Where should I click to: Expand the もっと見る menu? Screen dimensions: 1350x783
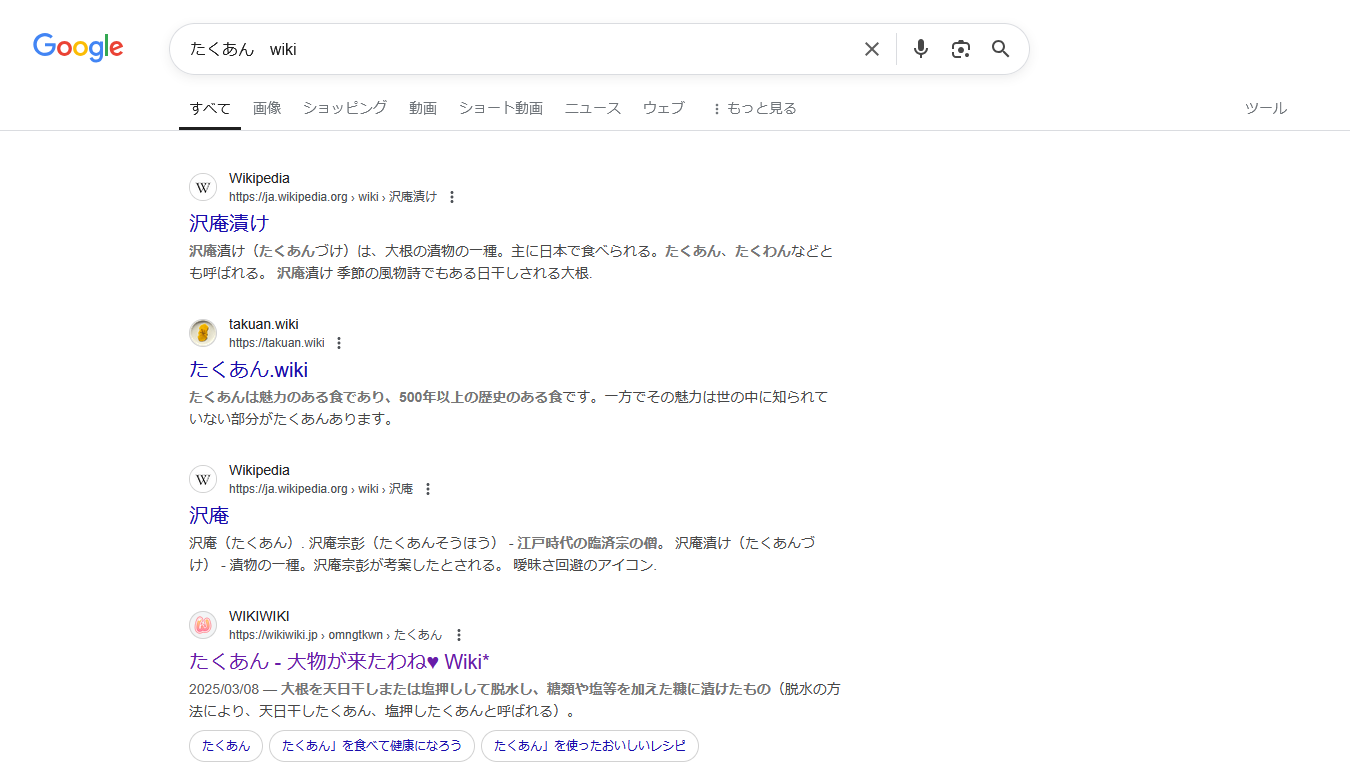(754, 108)
